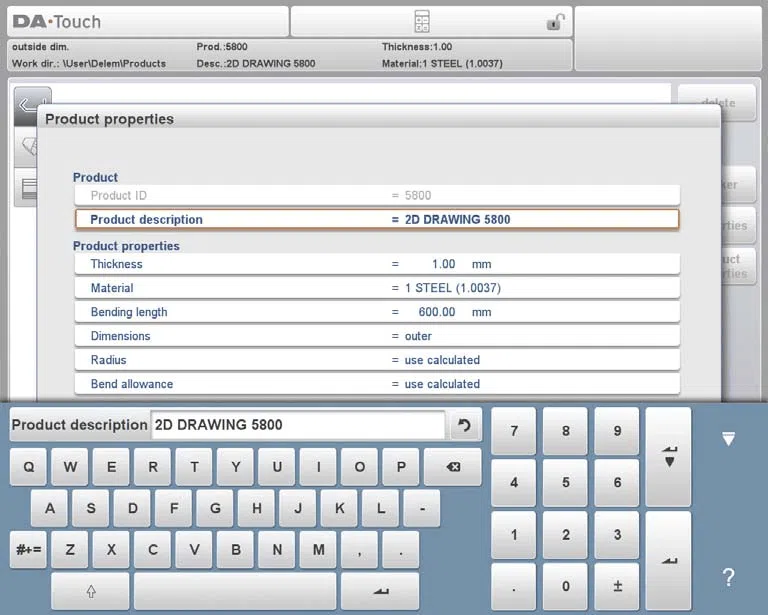The image size is (768, 615).
Task: Tap the enter-and-next arrow key
Action: 669,456
